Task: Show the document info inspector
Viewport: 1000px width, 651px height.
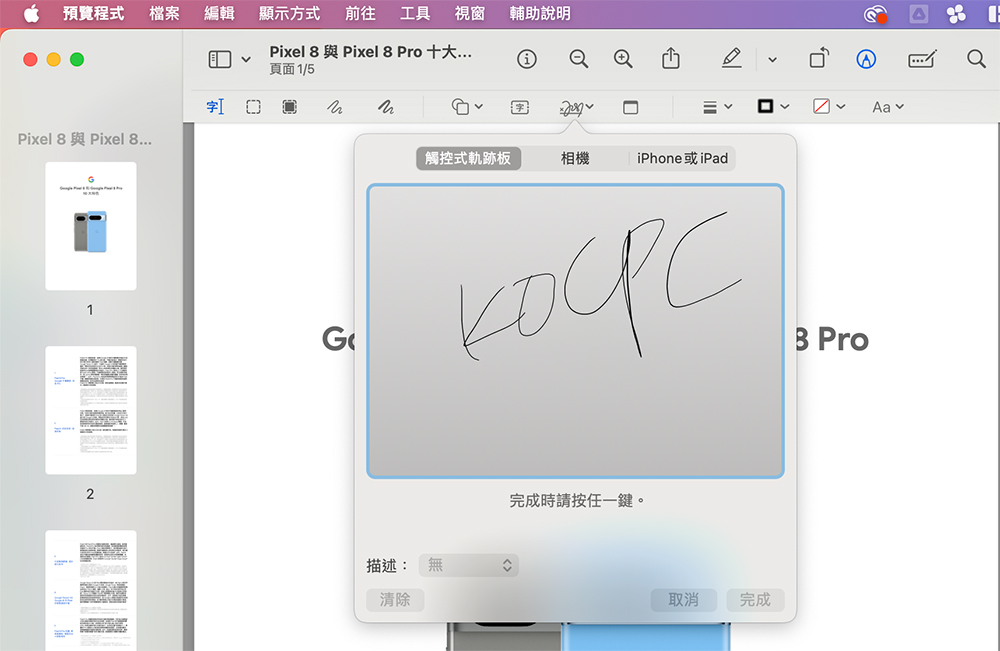Action: click(527, 59)
